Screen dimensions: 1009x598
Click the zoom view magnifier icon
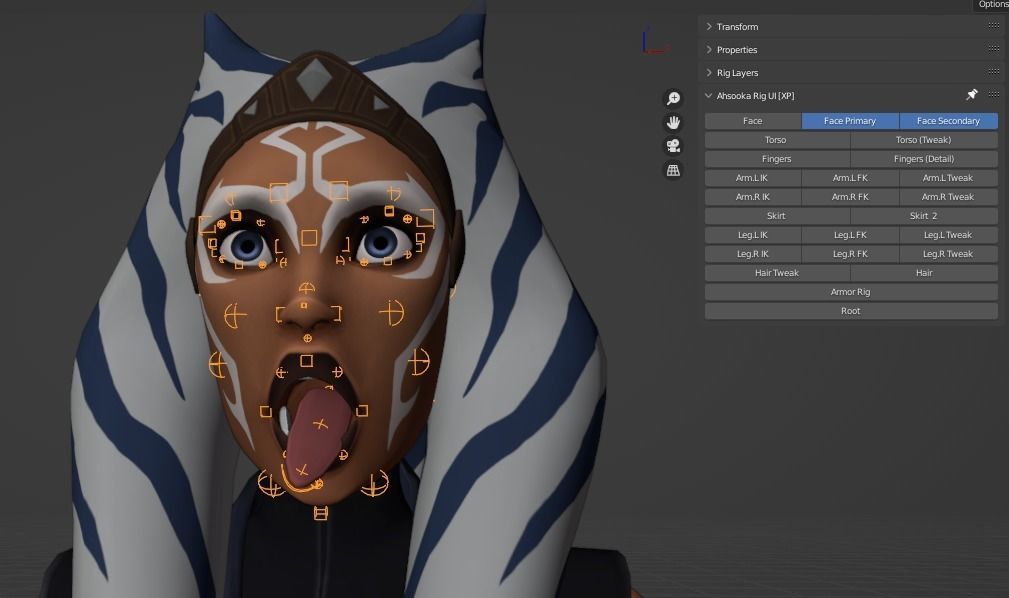[x=673, y=98]
